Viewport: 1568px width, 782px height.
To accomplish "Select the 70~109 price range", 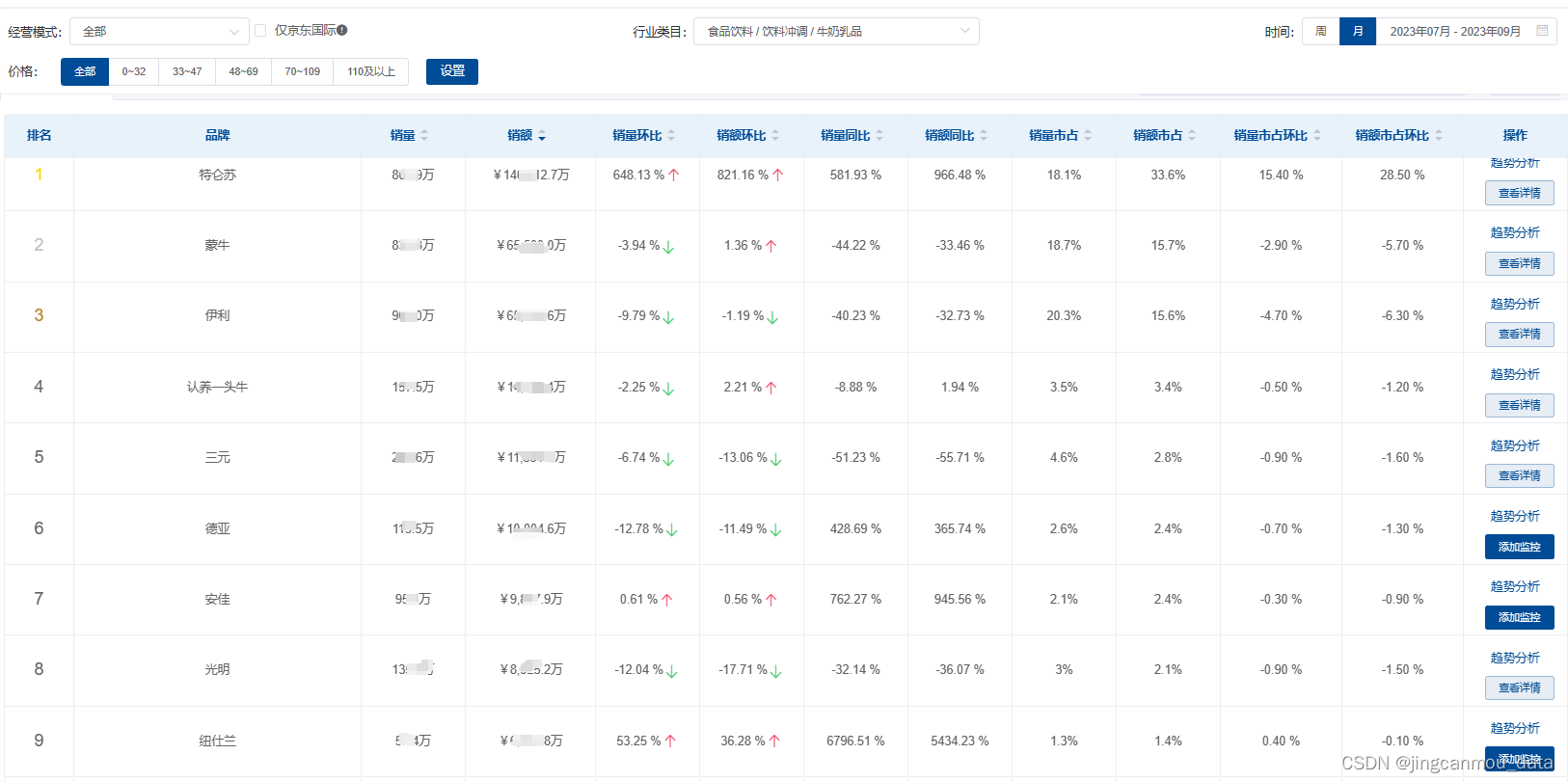I will tap(302, 72).
